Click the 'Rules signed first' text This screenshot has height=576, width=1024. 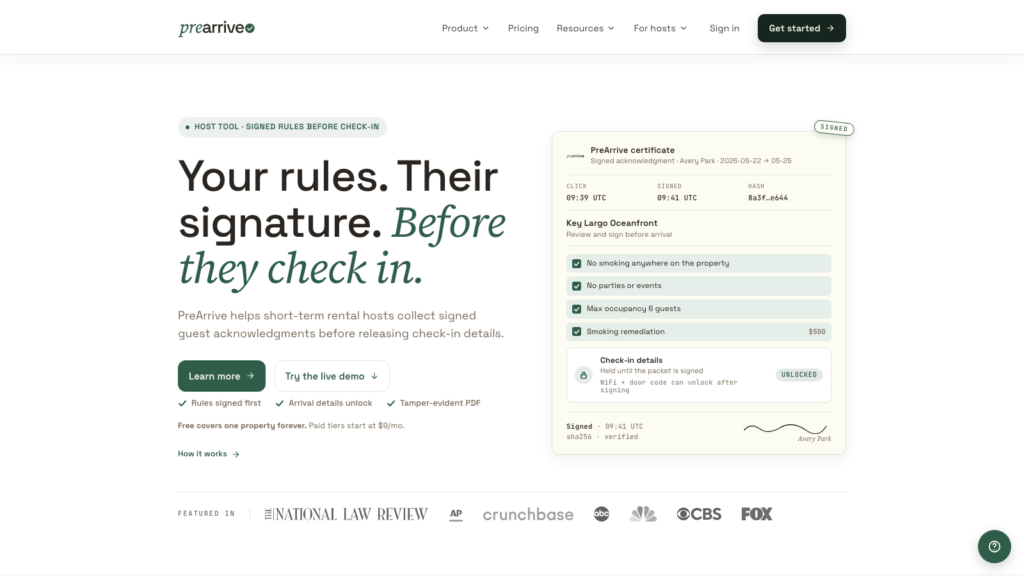point(225,404)
